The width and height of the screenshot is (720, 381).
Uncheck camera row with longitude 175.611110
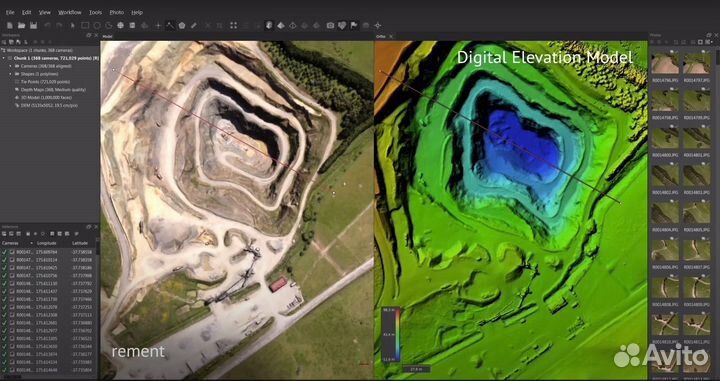(5, 283)
